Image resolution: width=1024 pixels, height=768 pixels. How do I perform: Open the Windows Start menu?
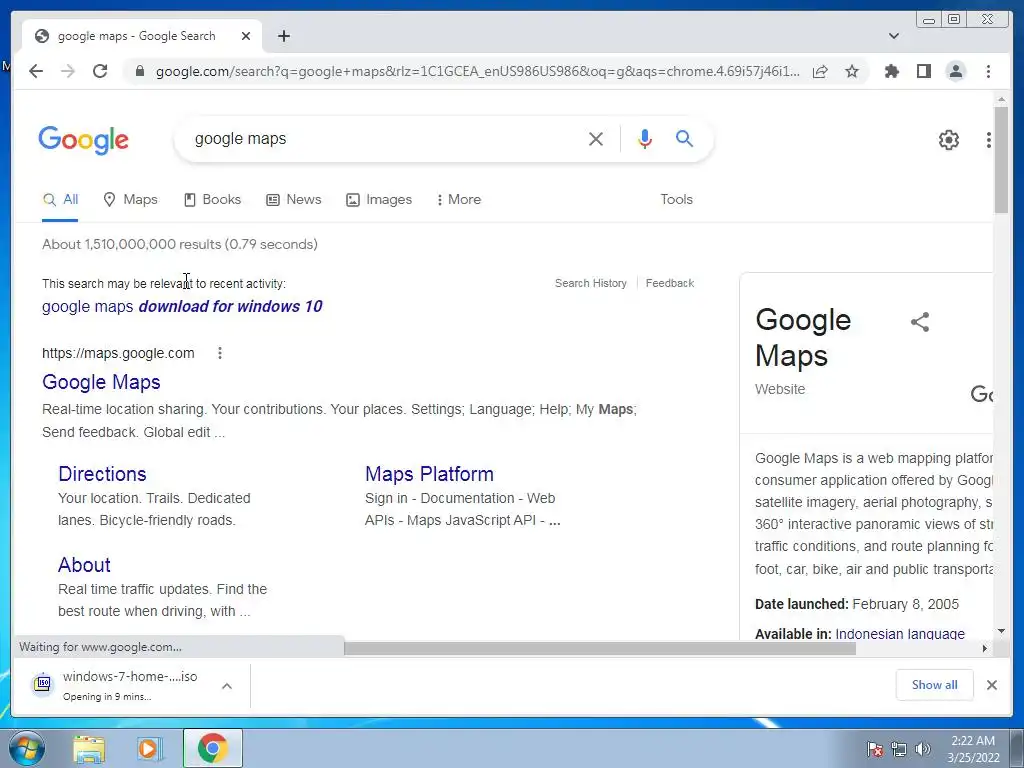pyautogui.click(x=26, y=748)
